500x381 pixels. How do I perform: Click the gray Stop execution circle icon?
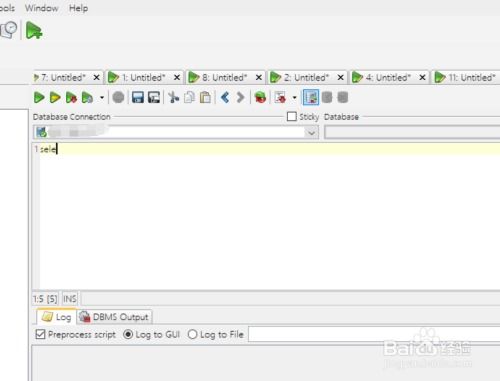pos(118,98)
